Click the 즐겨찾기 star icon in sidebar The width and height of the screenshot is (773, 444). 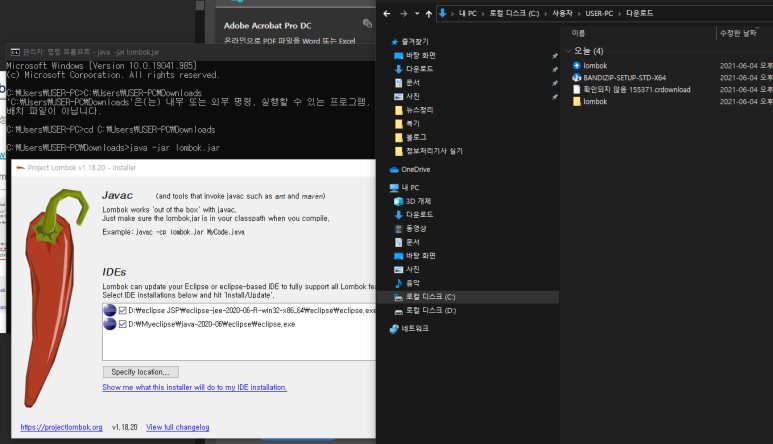click(x=394, y=42)
